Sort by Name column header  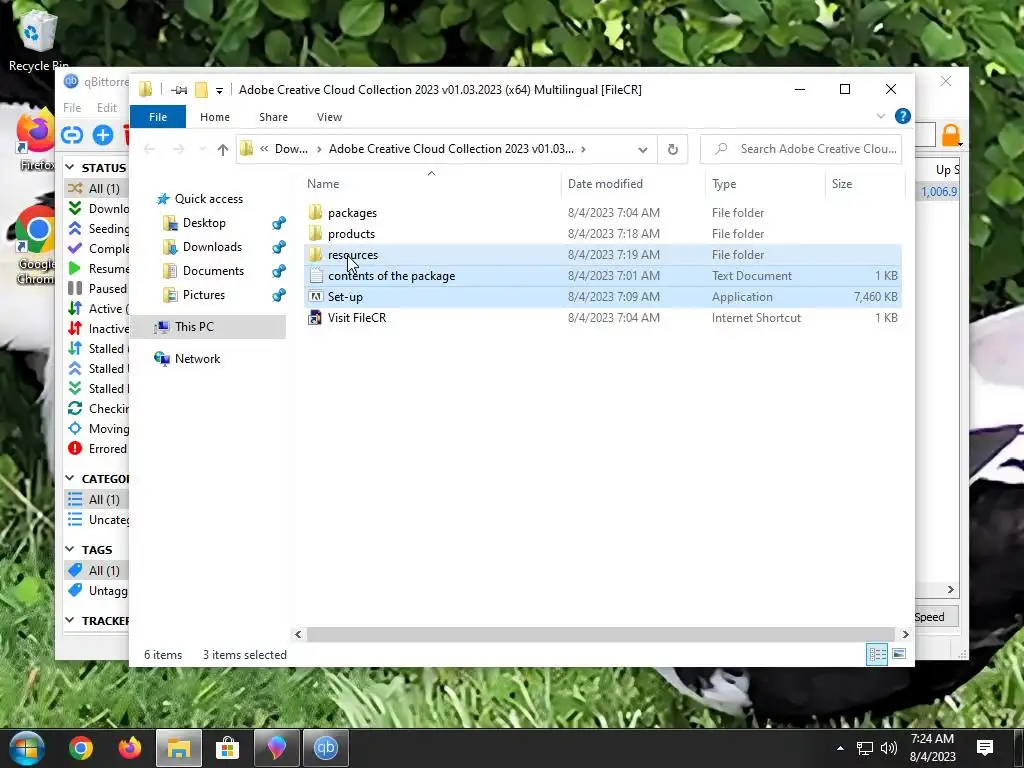(323, 184)
